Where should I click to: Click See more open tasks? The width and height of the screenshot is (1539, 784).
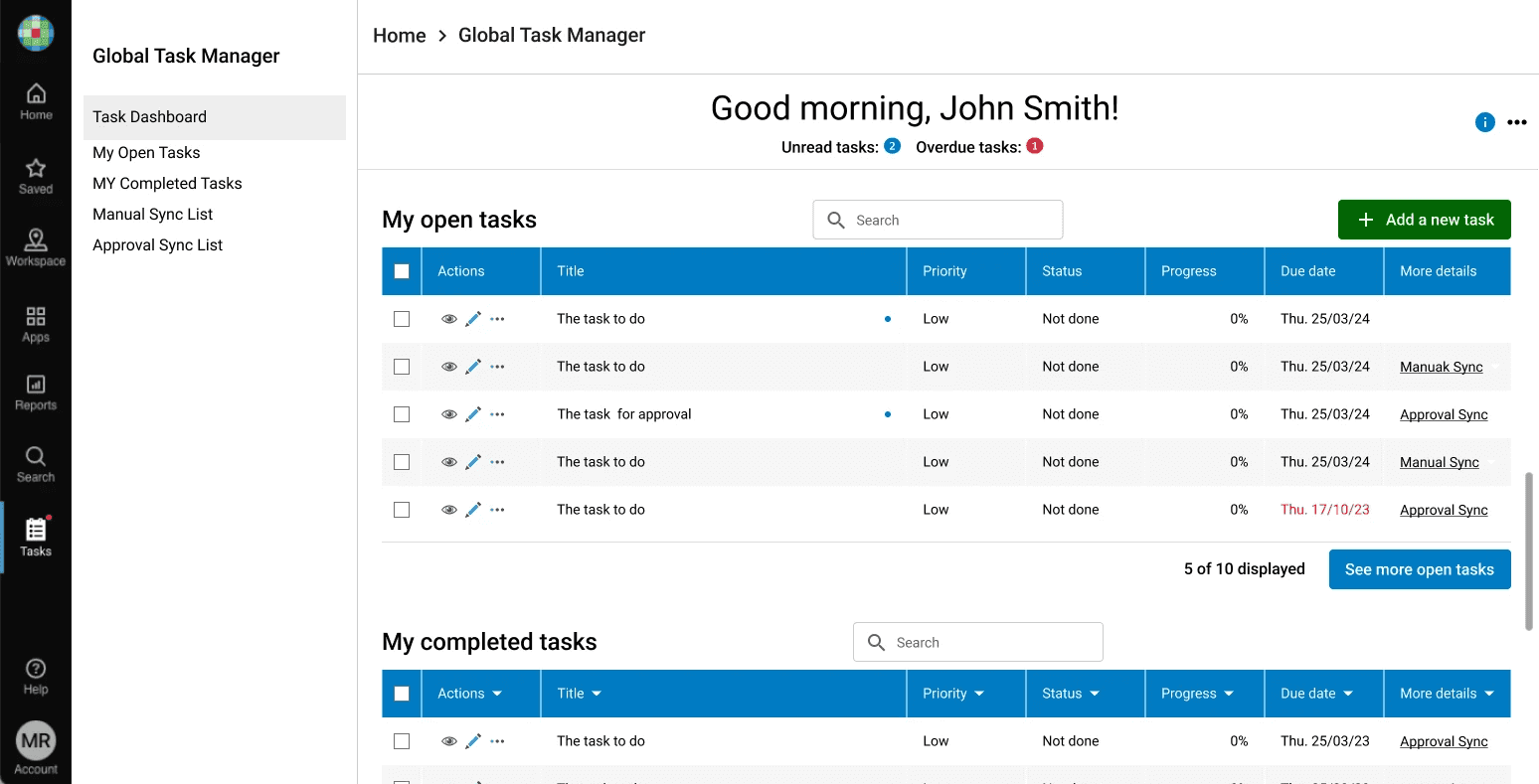pyautogui.click(x=1420, y=569)
